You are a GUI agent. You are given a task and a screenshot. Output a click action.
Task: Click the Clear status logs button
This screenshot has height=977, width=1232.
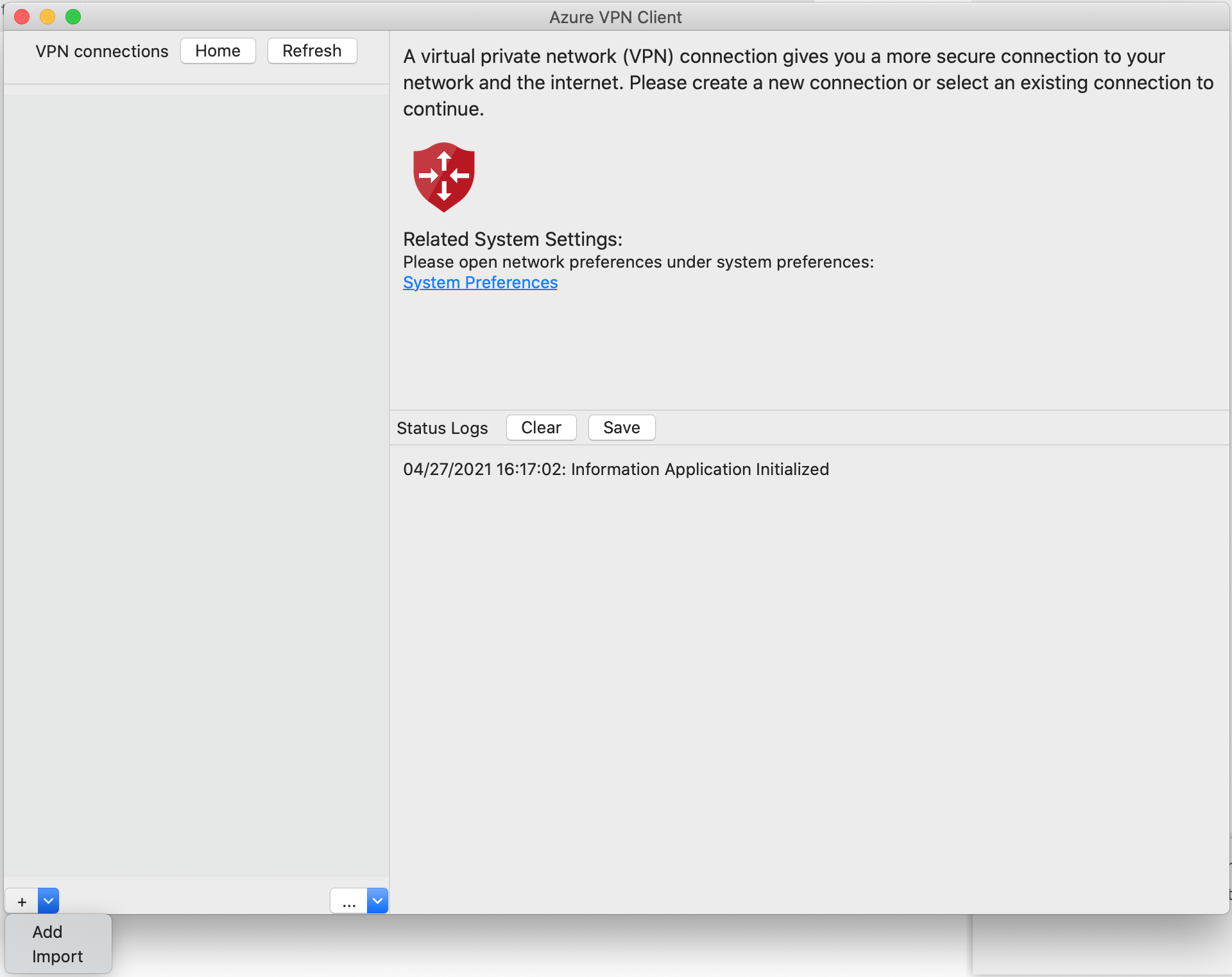coord(541,428)
